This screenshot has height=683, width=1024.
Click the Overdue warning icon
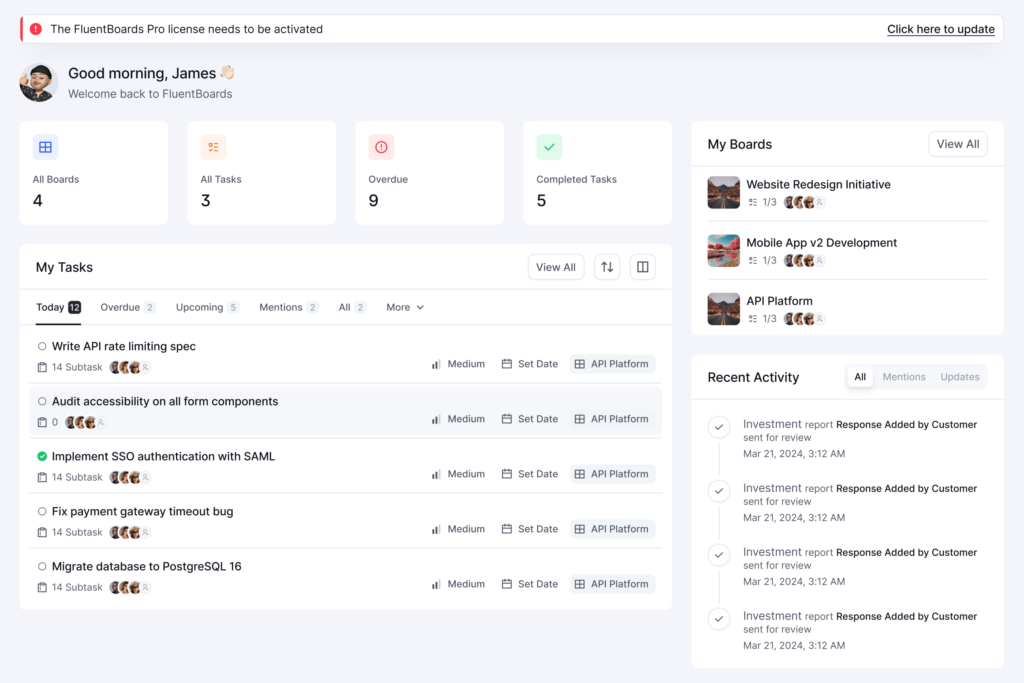381,147
